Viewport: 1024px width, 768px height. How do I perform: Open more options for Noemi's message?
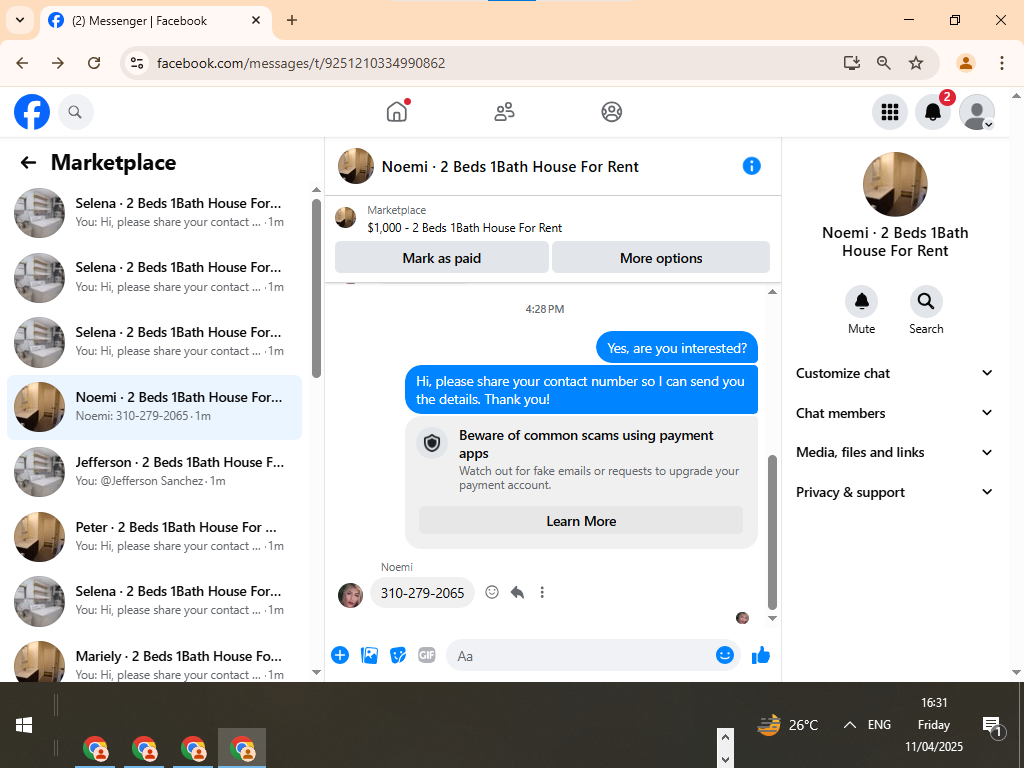tap(541, 592)
